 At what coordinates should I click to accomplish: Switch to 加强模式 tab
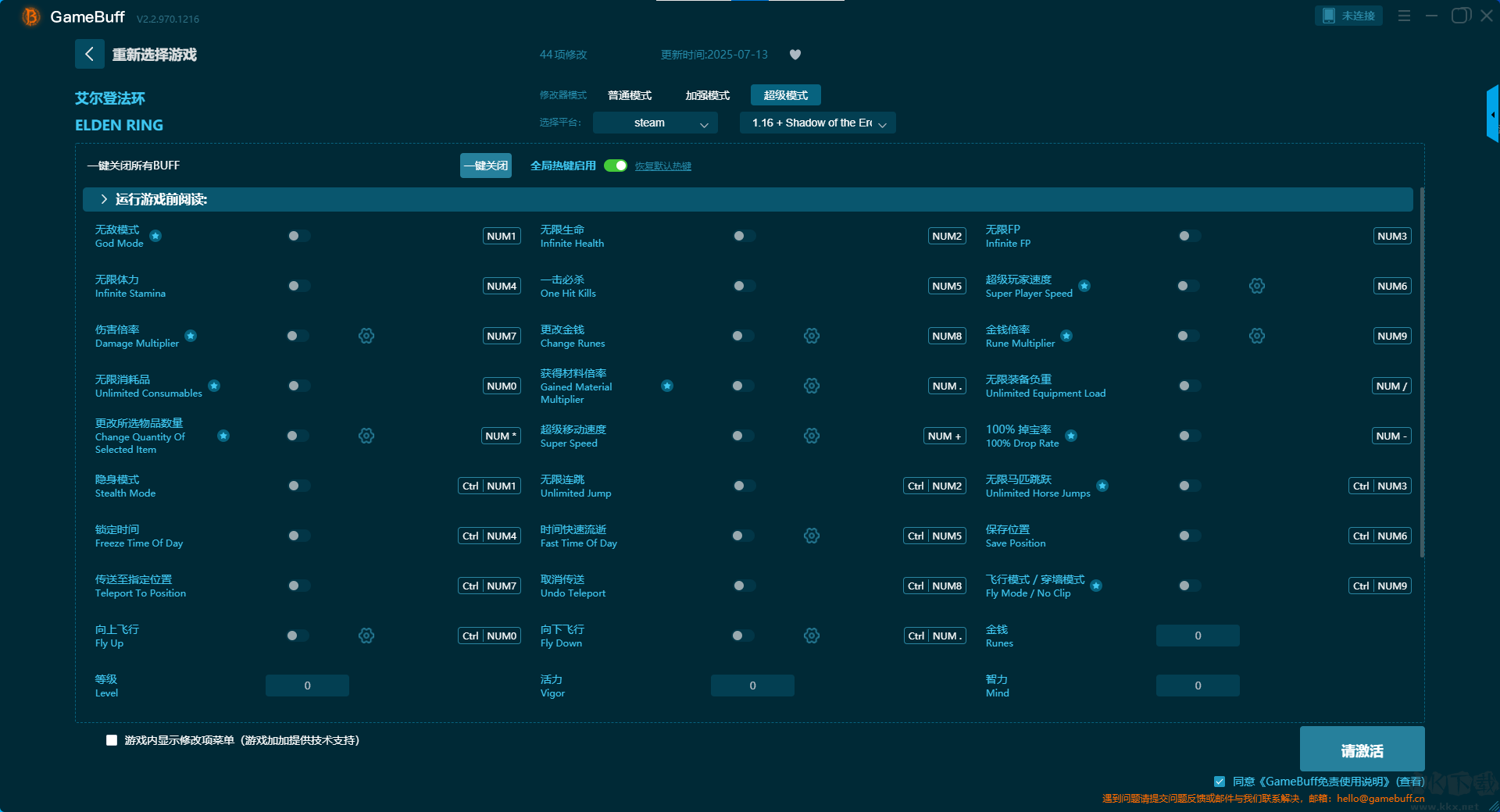[x=707, y=95]
